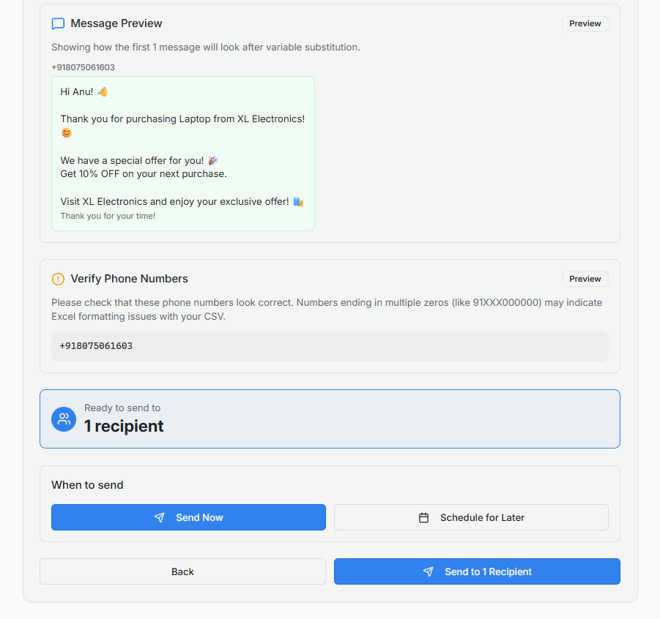
Task: Click 'Thank you for your time!' footer text
Action: point(108,216)
